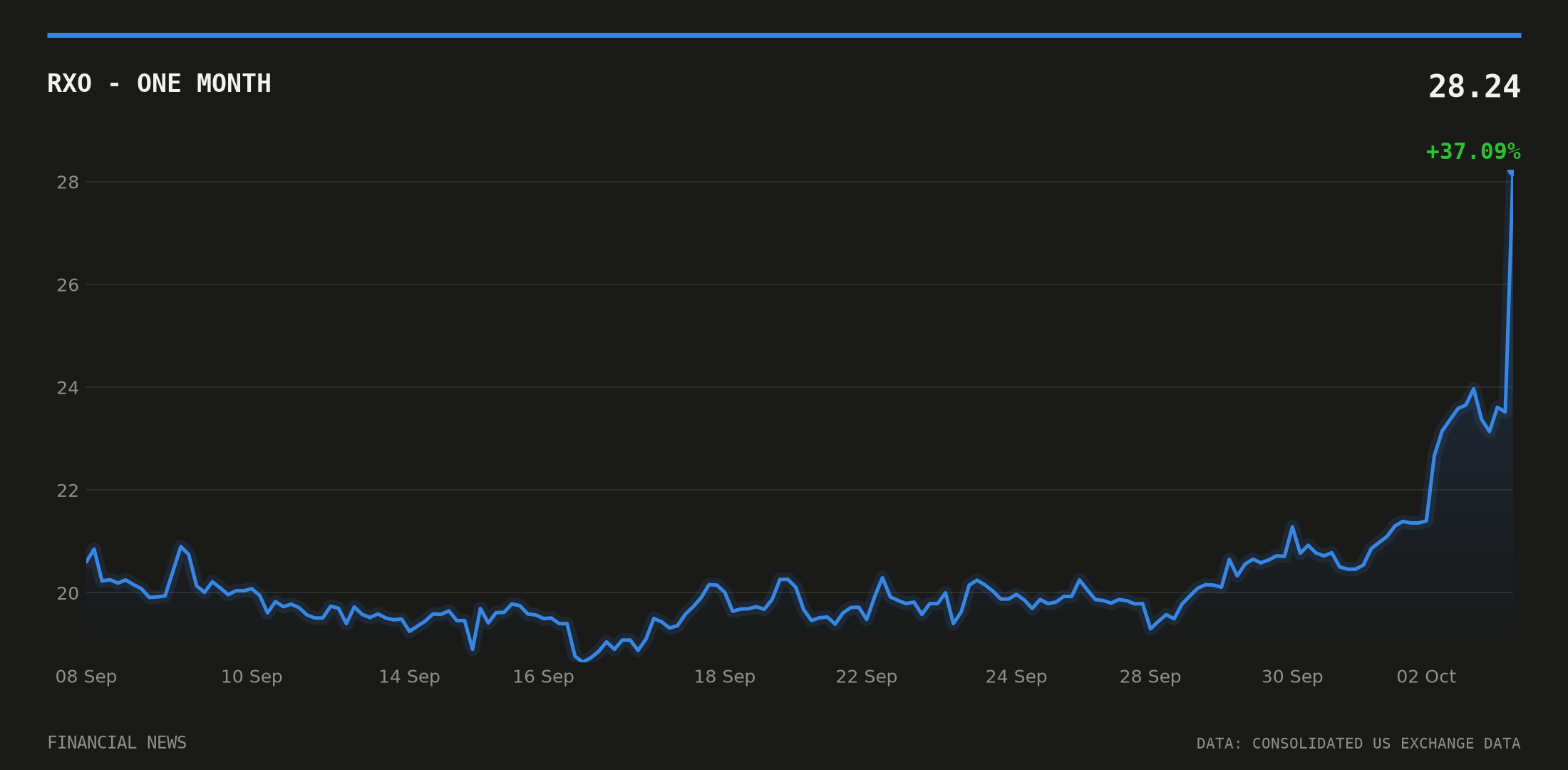This screenshot has width=1568, height=770.
Task: Click the +37.09% change value
Action: [x=1473, y=152]
